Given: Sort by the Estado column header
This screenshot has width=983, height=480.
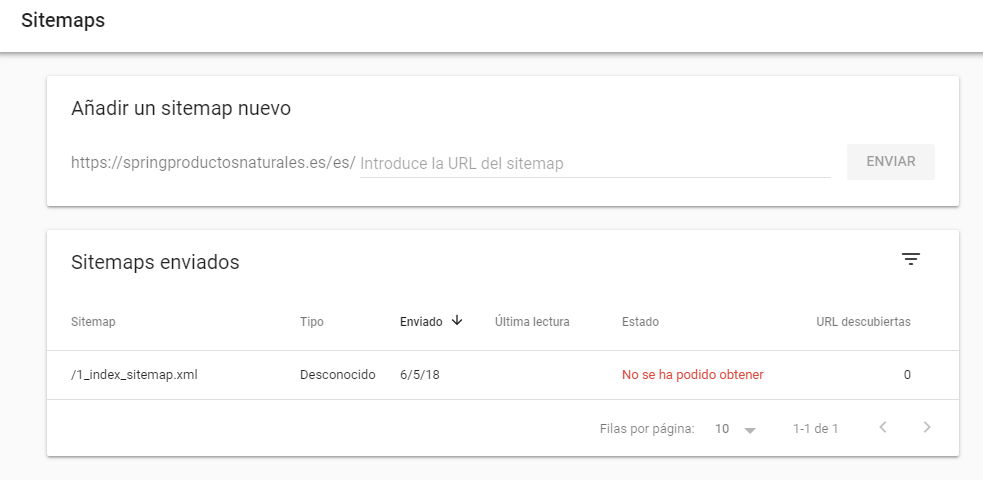Looking at the screenshot, I should click(x=640, y=322).
